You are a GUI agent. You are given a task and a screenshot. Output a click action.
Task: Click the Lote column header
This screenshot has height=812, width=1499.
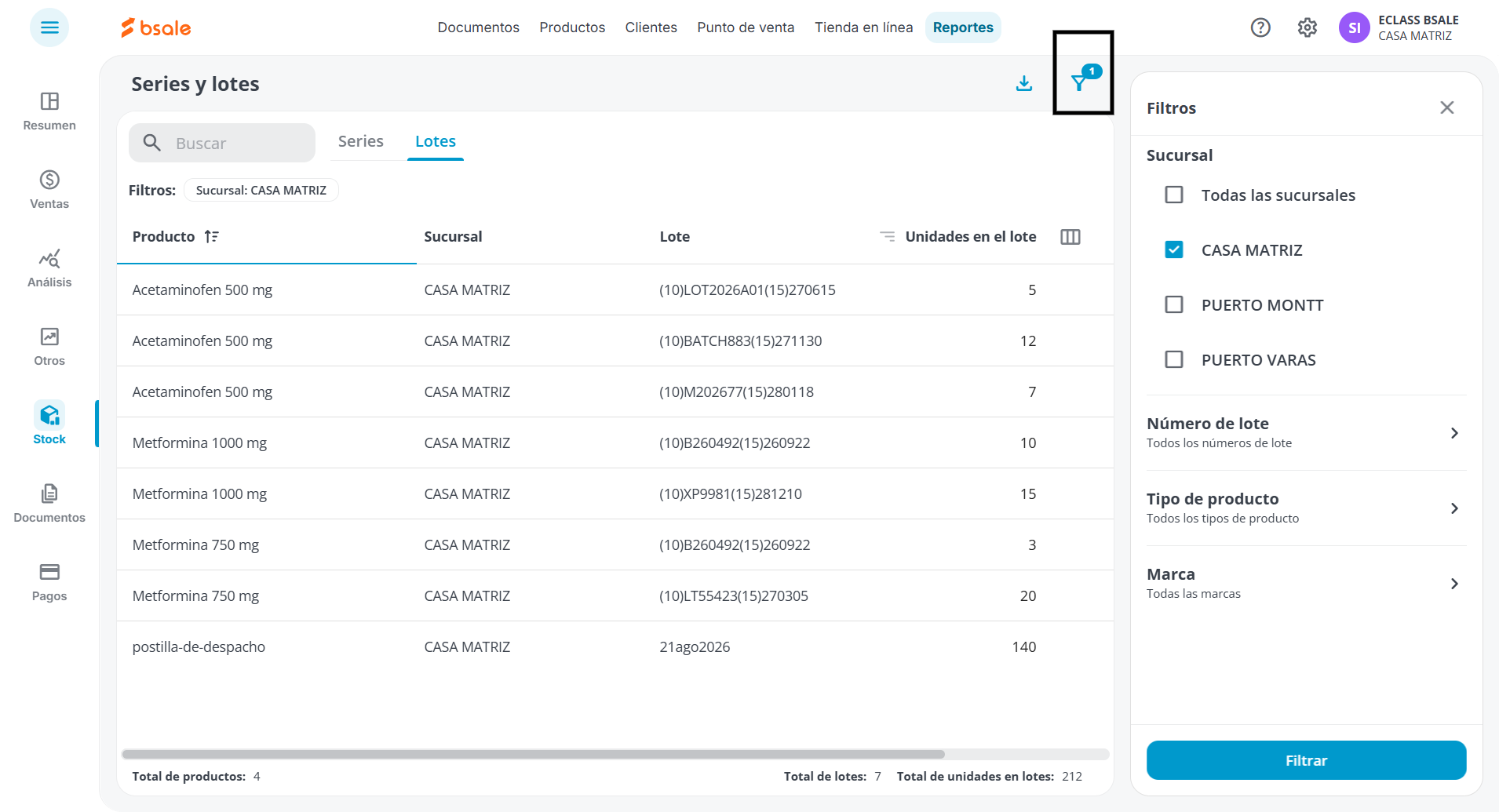coord(674,237)
